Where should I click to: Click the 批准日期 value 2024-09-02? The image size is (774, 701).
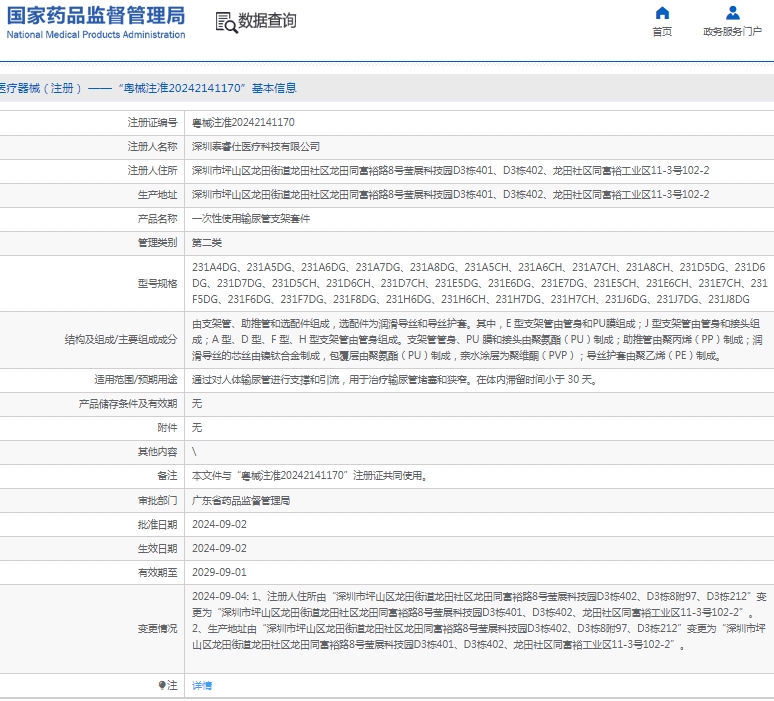click(x=219, y=524)
